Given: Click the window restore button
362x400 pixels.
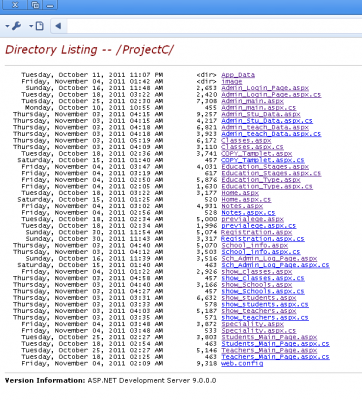Looking at the screenshot, I should pyautogui.click(x=35, y=5).
